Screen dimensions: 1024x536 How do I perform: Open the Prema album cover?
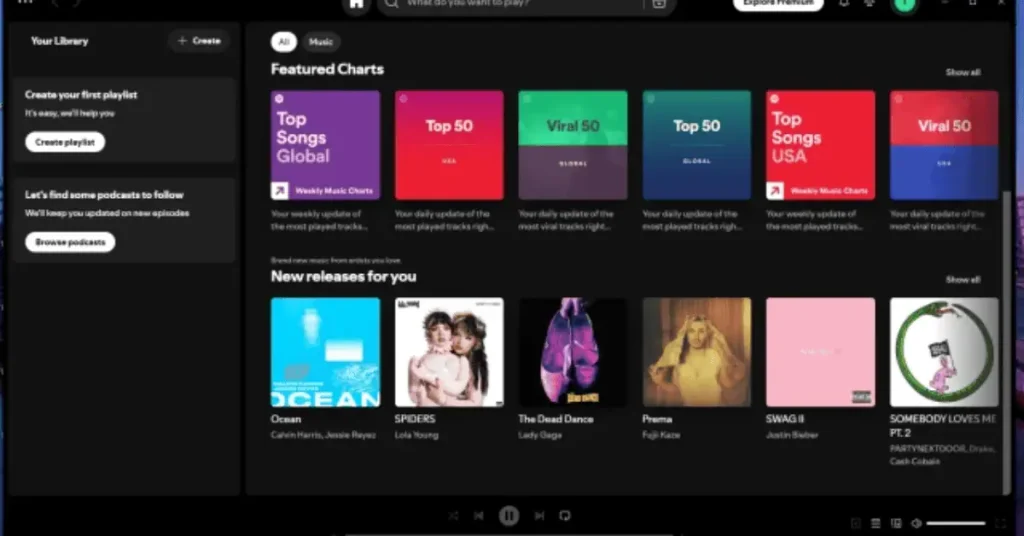pyautogui.click(x=697, y=353)
